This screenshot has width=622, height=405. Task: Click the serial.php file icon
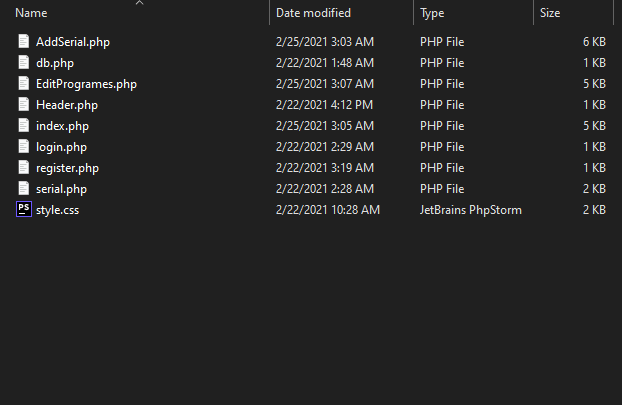coord(24,189)
